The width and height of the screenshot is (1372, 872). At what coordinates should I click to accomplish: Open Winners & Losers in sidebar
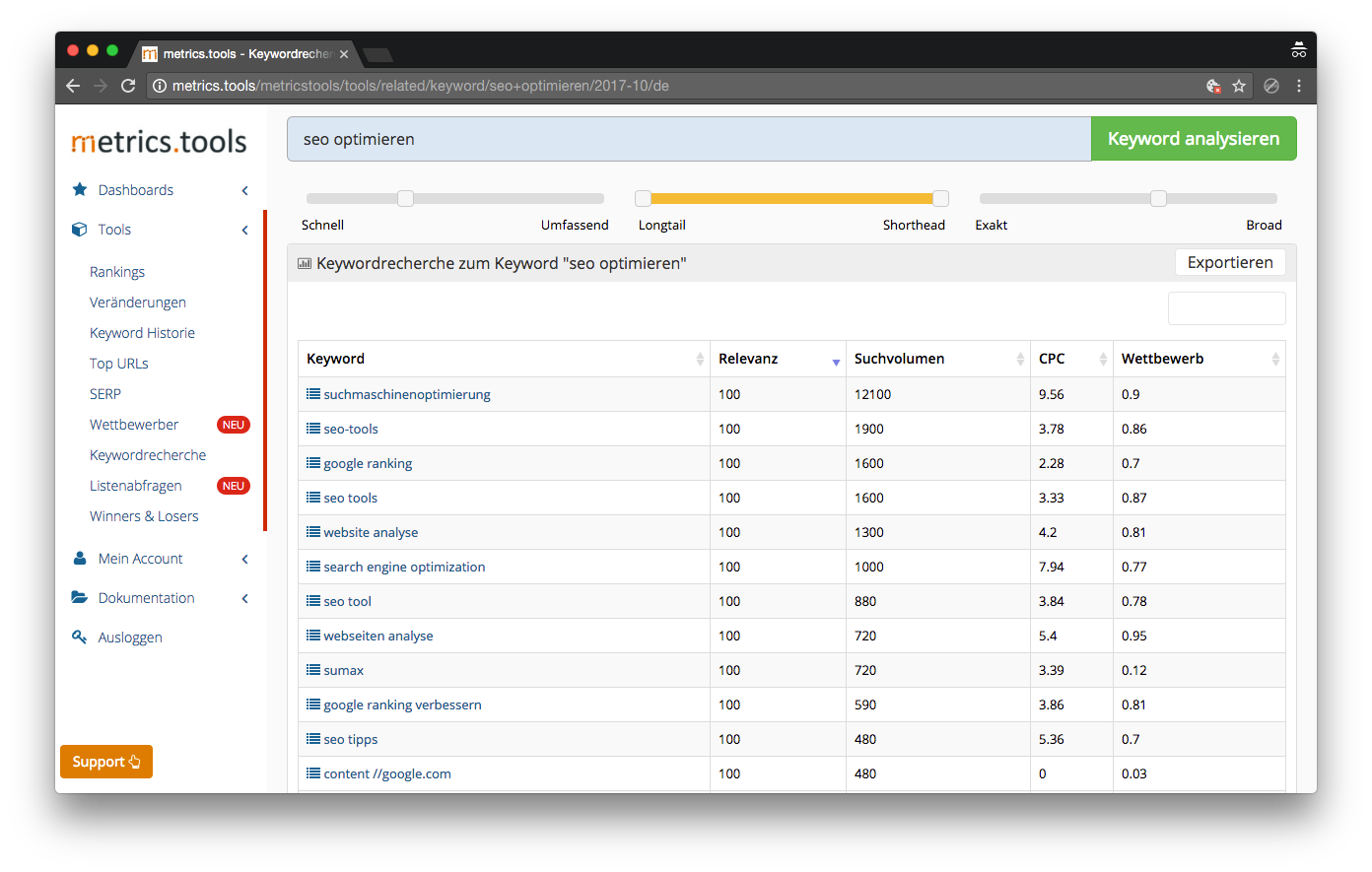coord(144,516)
